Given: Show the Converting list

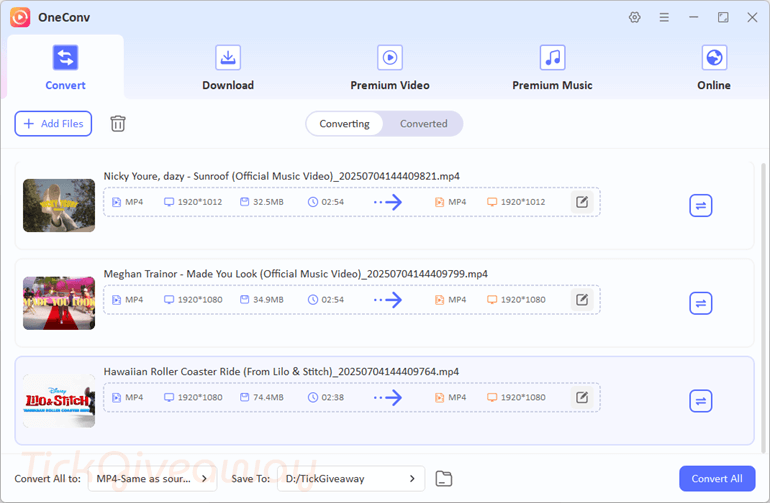Looking at the screenshot, I should pyautogui.click(x=344, y=124).
